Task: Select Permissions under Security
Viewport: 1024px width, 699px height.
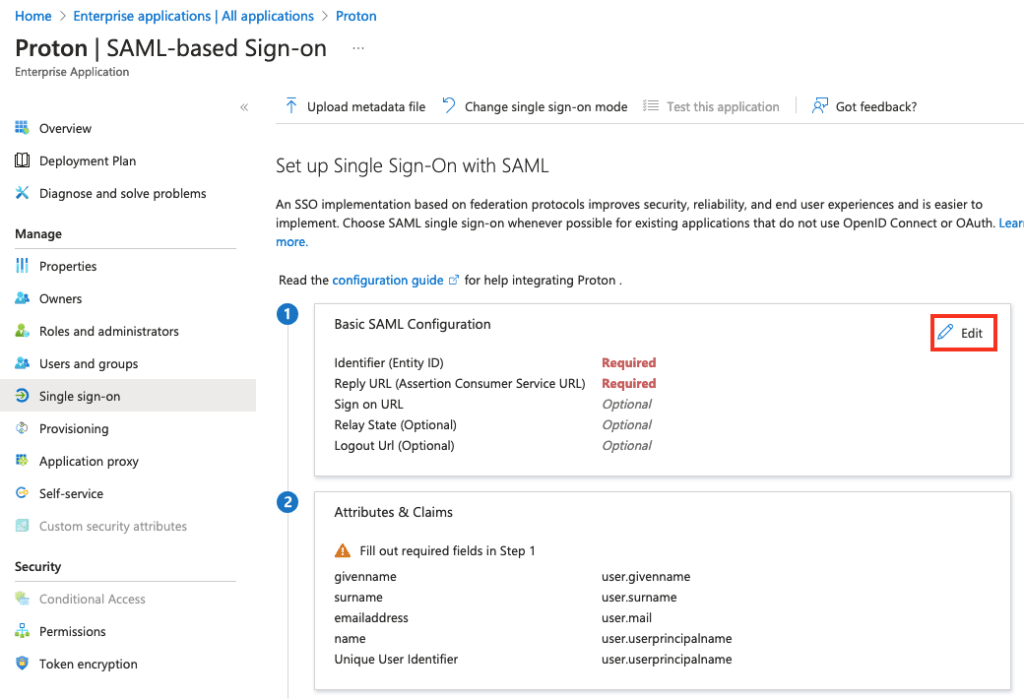Action: [x=72, y=631]
